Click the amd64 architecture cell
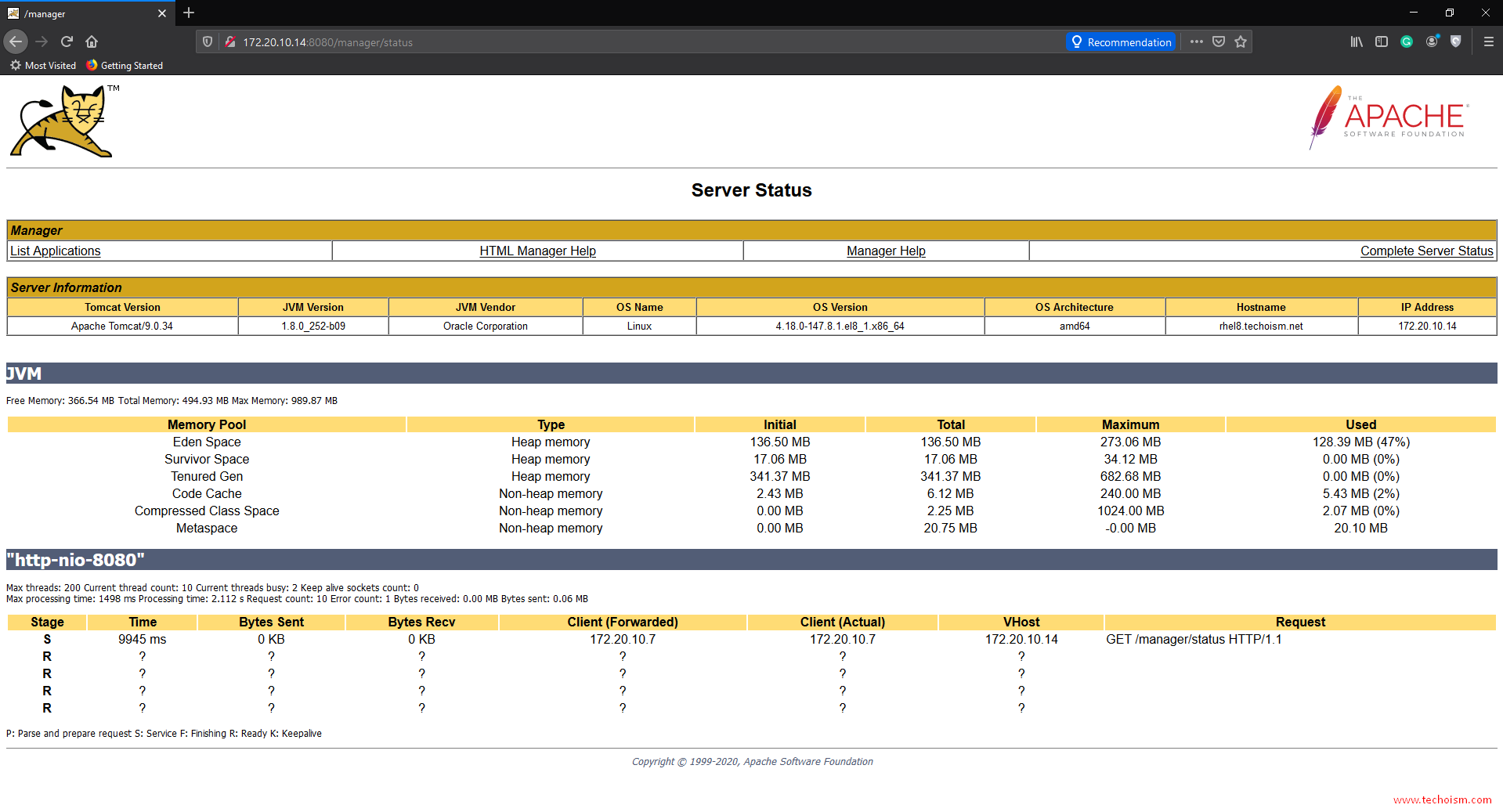This screenshot has height=812, width=1503. pyautogui.click(x=1075, y=326)
